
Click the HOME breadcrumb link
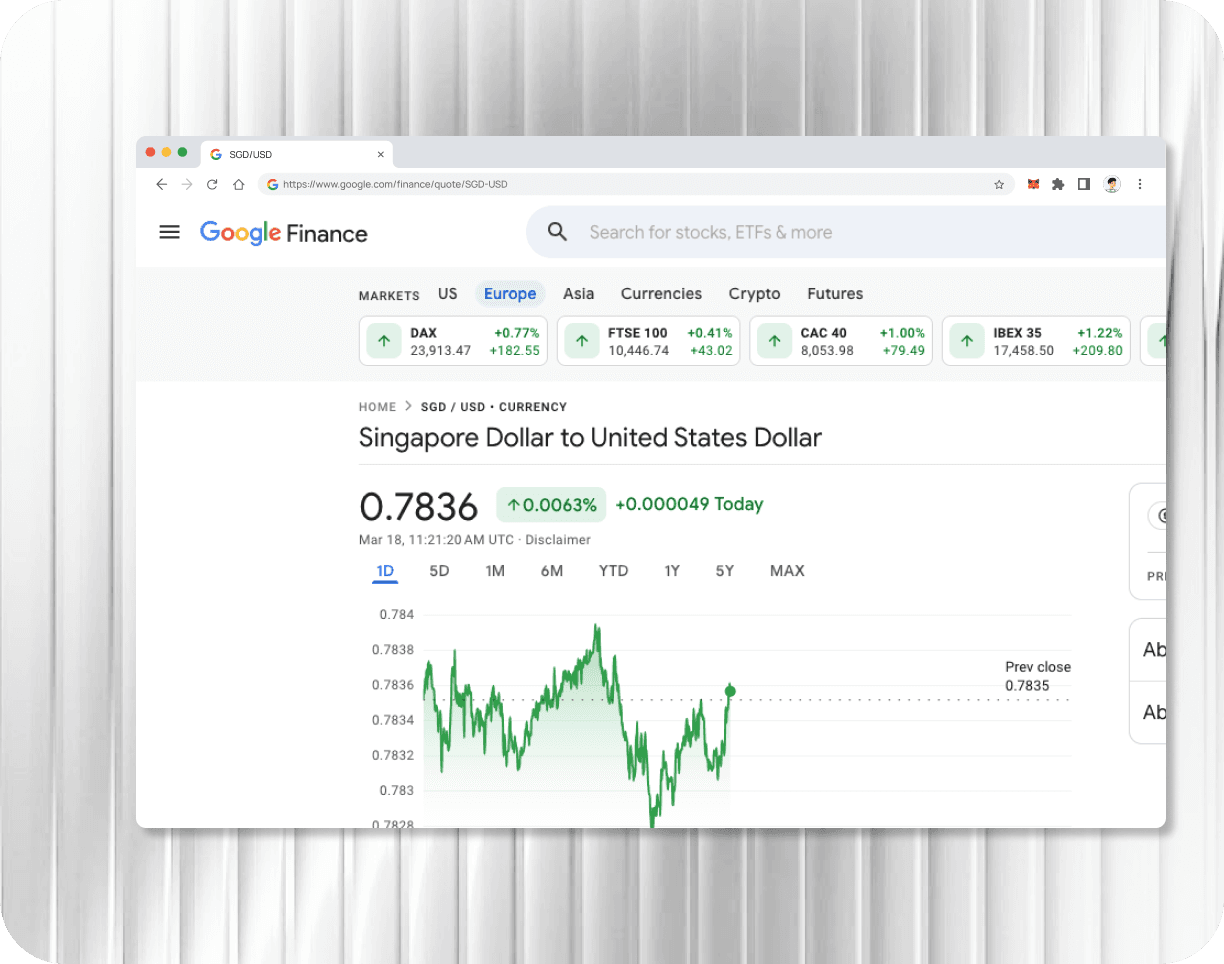(x=378, y=407)
